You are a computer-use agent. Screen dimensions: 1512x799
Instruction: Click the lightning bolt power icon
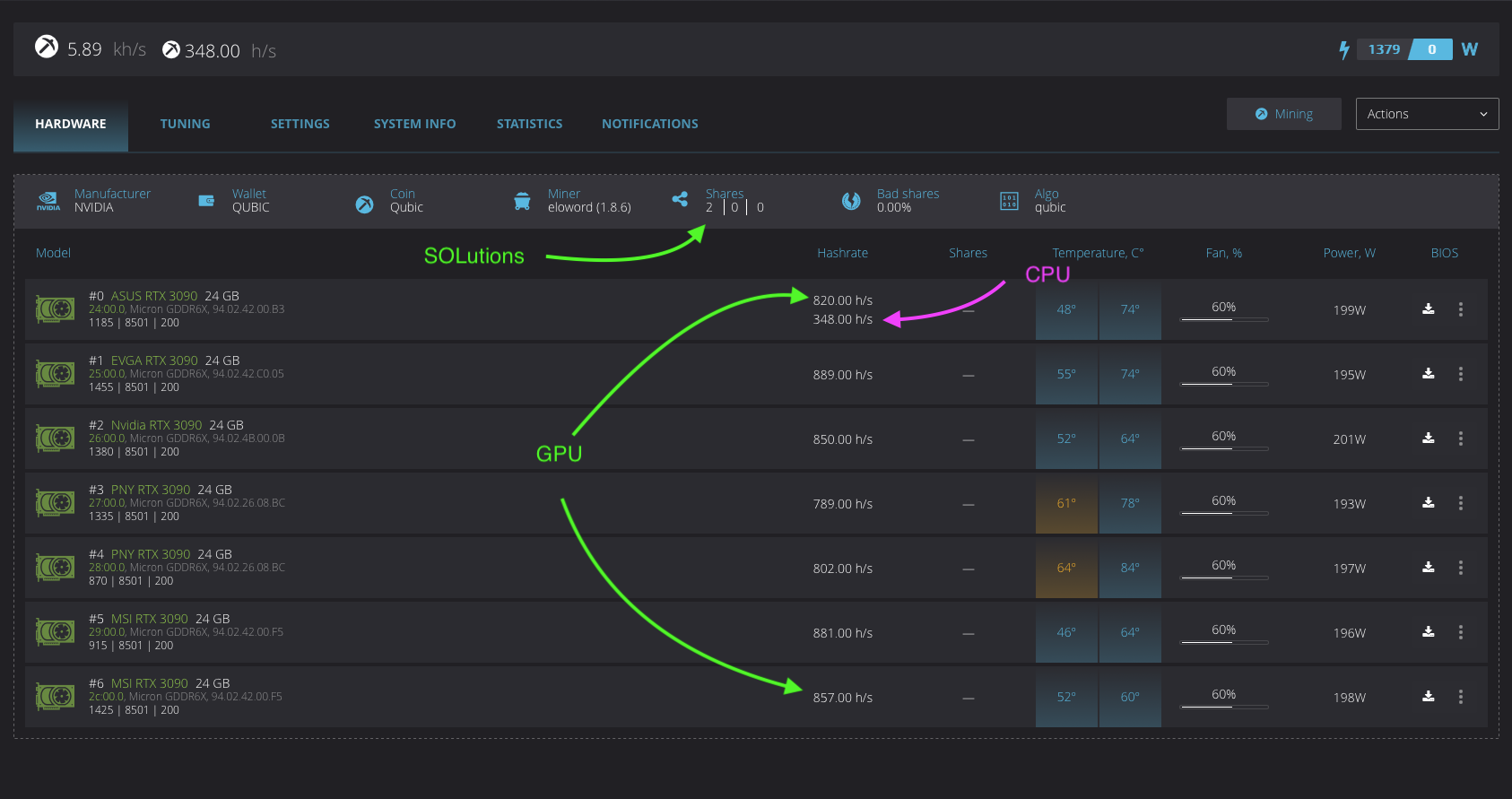click(x=1343, y=50)
